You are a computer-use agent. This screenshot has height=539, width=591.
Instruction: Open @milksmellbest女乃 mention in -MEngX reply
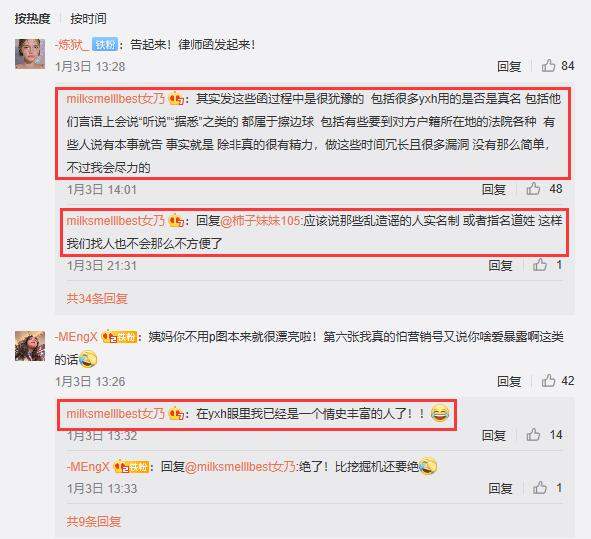click(240, 467)
